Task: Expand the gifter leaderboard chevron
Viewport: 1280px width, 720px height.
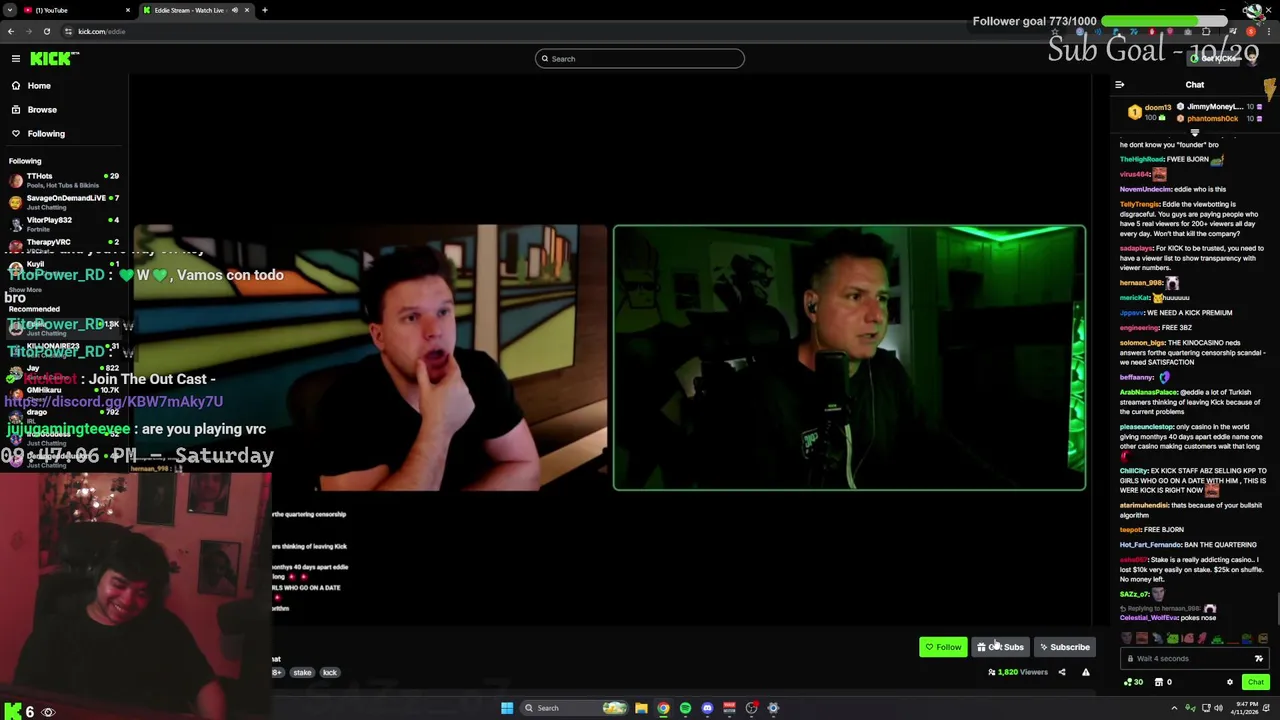Action: (1195, 132)
